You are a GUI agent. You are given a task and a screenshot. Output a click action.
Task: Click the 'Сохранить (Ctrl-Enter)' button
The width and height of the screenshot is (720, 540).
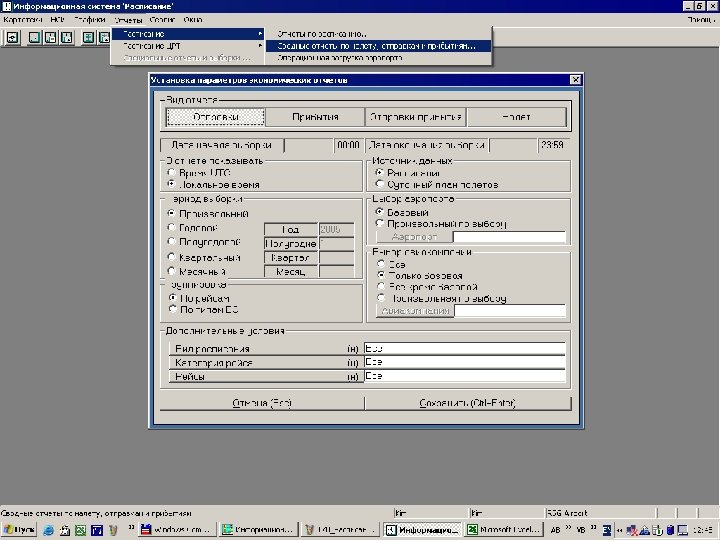[x=468, y=403]
